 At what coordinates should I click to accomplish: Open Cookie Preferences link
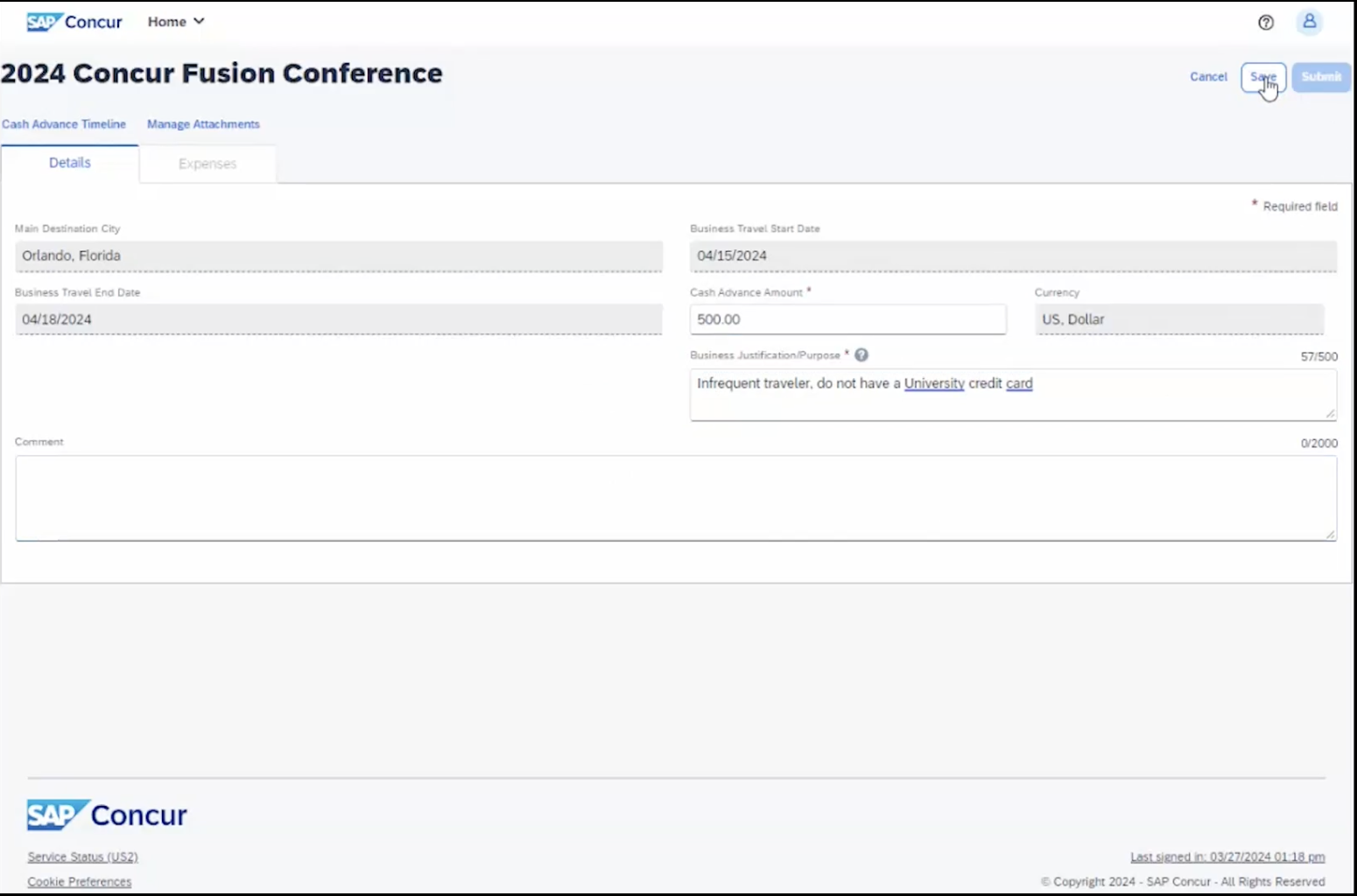[80, 882]
